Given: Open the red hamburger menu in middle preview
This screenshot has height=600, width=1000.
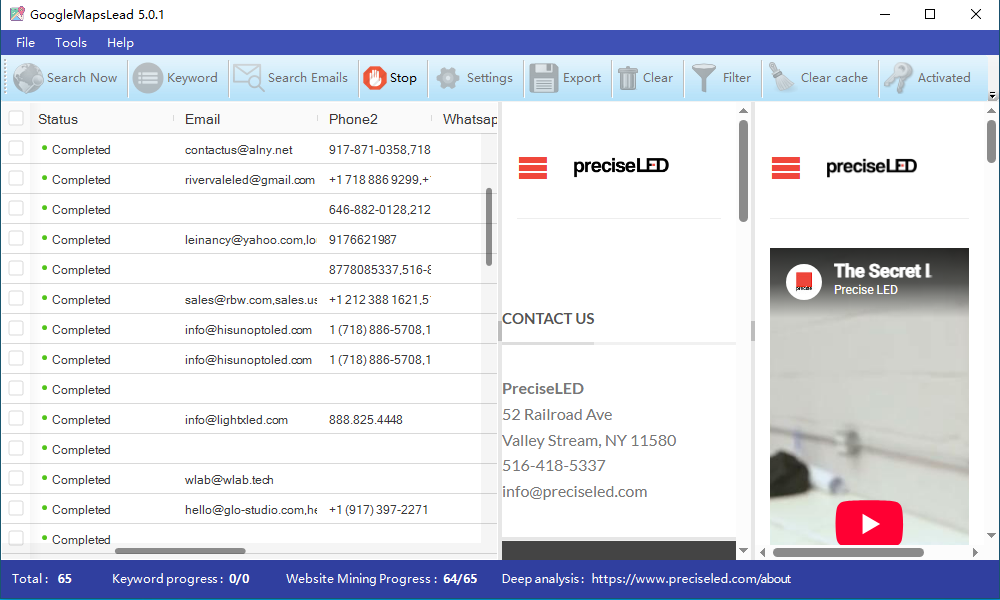Looking at the screenshot, I should [x=533, y=168].
